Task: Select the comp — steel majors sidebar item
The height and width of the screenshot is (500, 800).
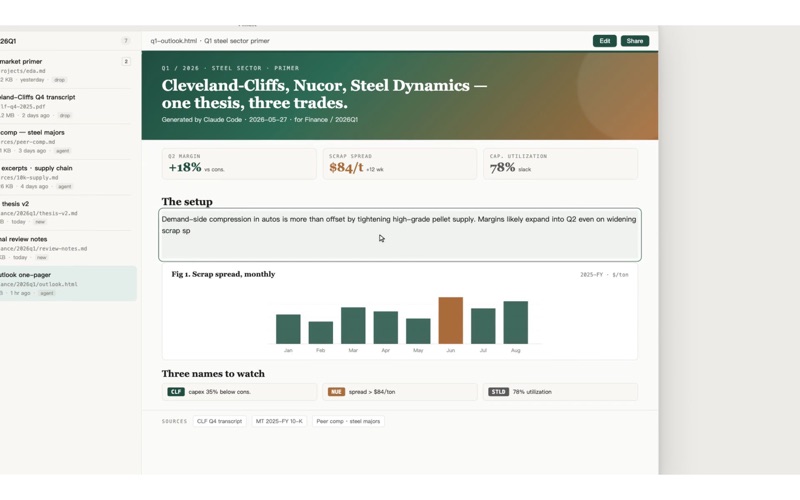Action: 66,141
